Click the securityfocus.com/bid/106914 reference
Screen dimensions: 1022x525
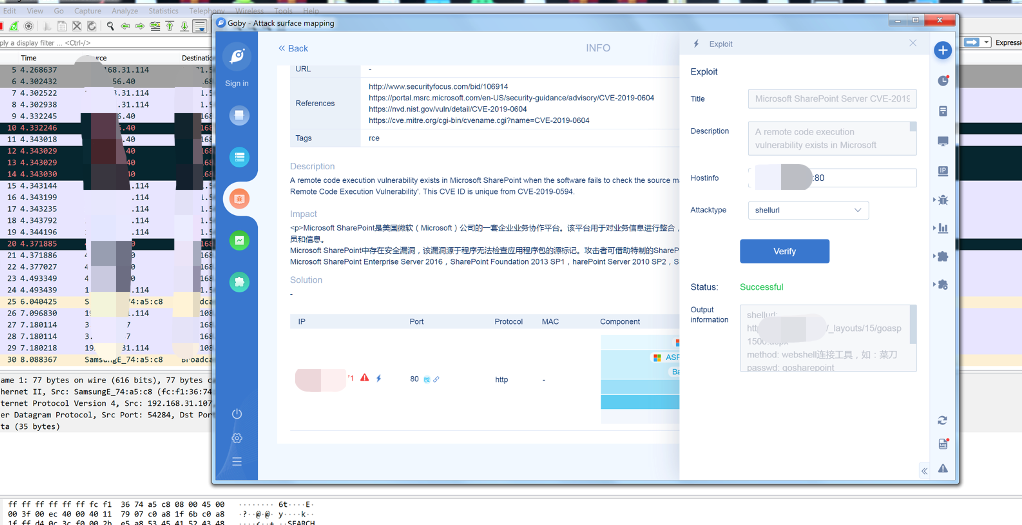(x=438, y=86)
